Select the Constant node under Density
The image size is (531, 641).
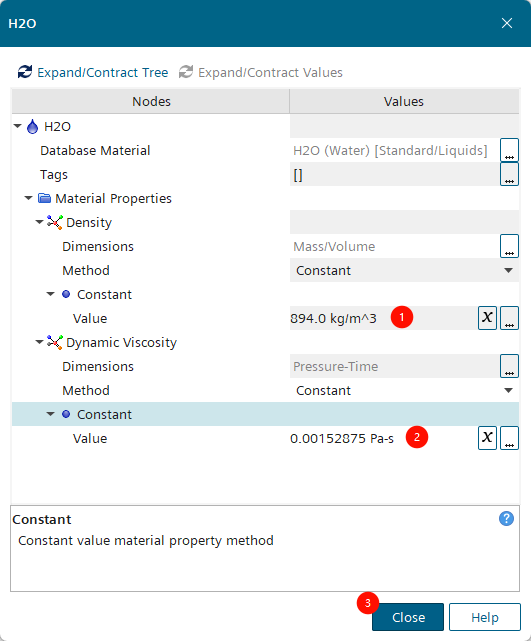tap(104, 294)
